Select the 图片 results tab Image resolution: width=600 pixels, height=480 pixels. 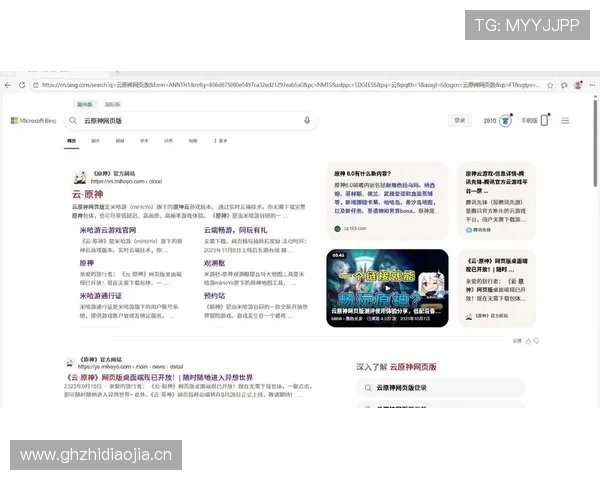(95, 141)
